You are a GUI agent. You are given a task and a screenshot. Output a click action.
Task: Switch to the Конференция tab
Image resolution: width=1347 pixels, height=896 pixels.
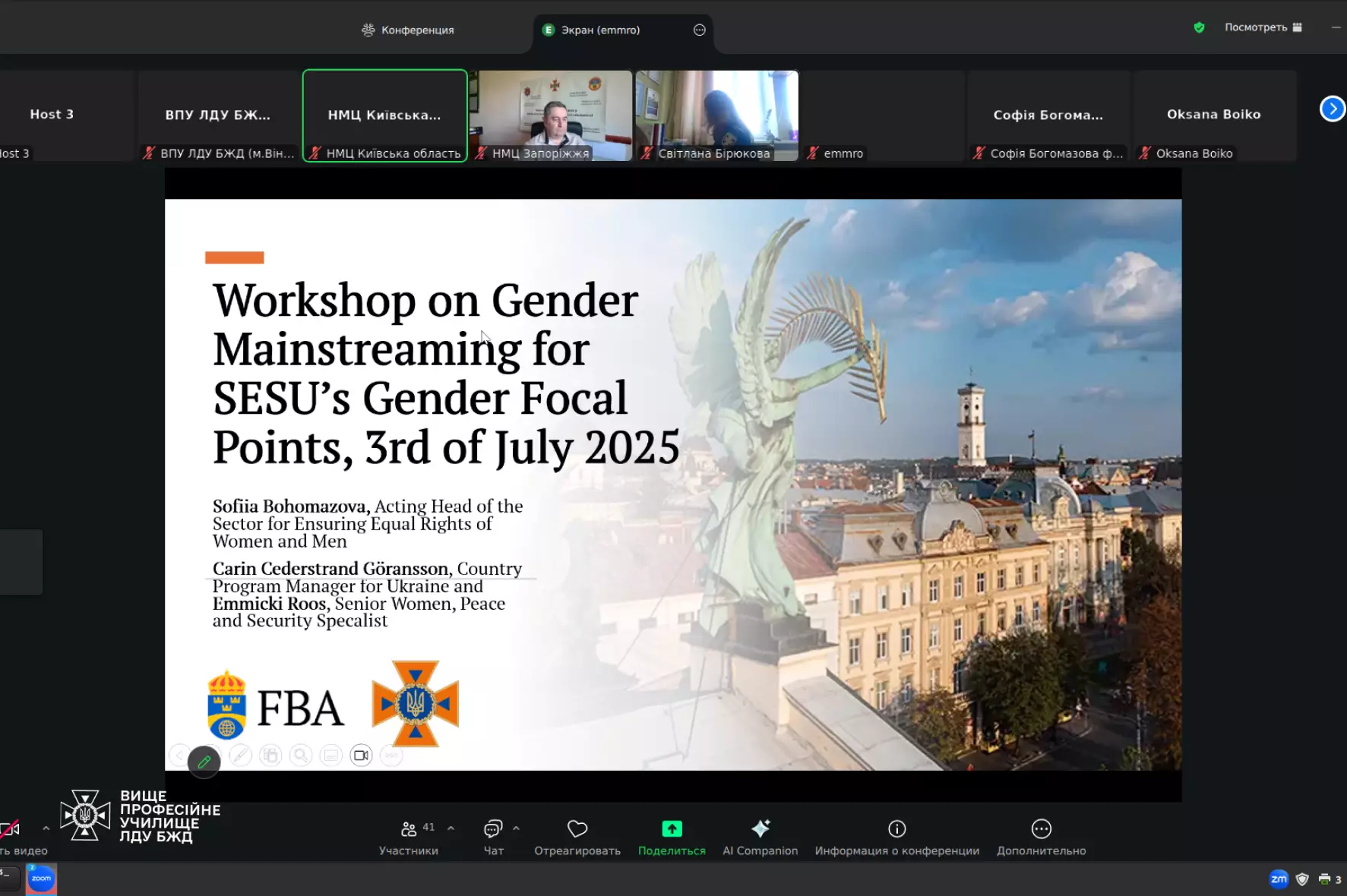(x=408, y=30)
